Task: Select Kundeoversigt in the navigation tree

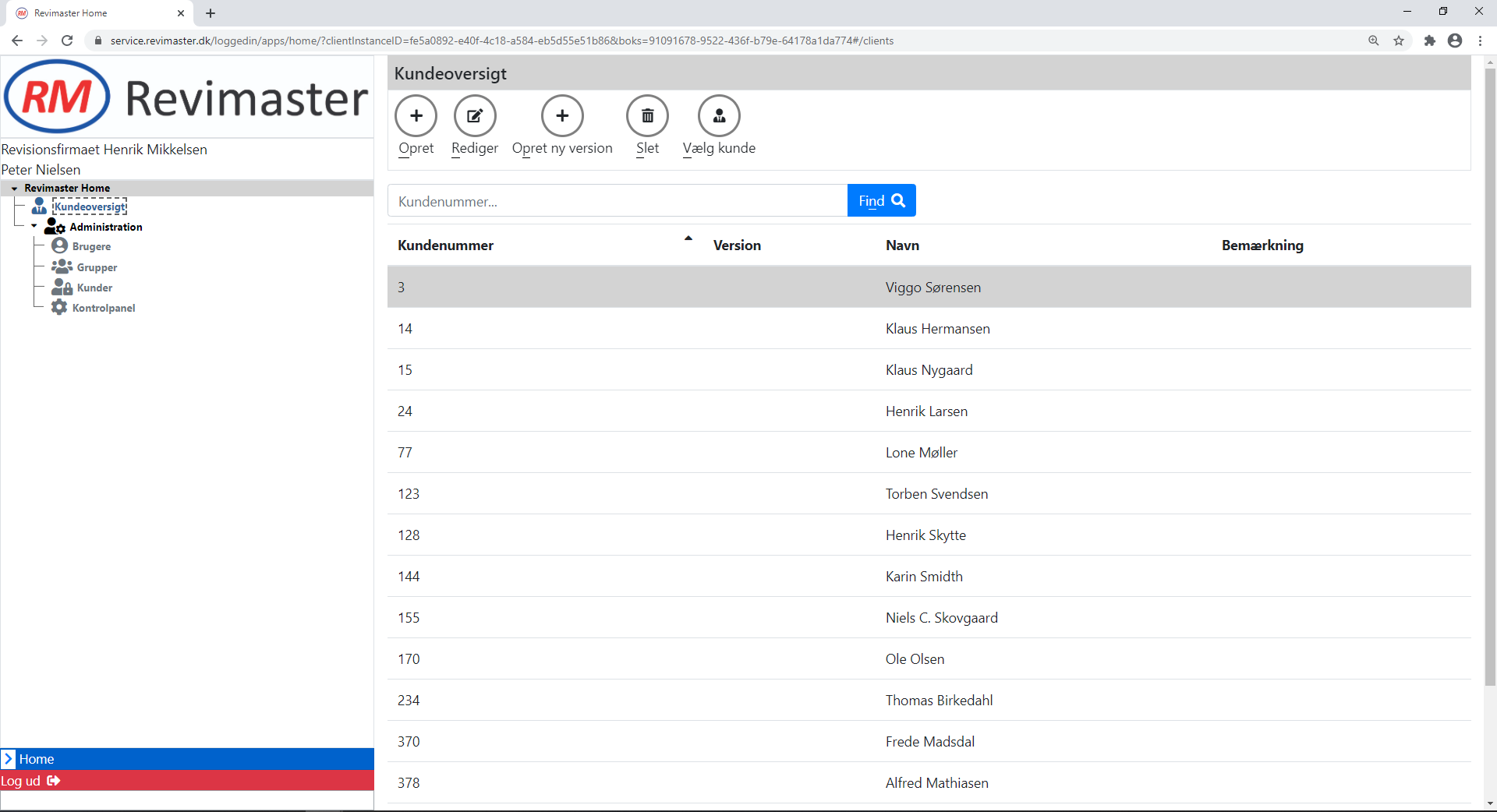Action: coord(90,207)
